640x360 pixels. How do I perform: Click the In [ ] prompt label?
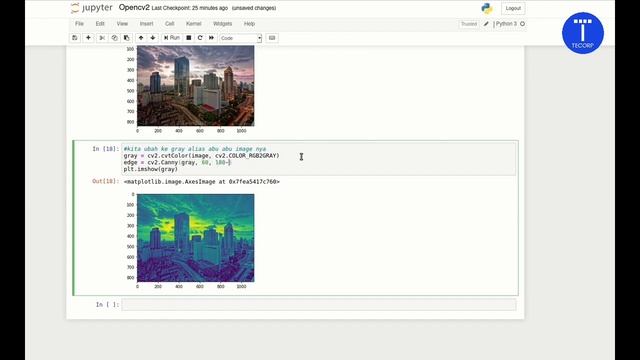[107, 304]
